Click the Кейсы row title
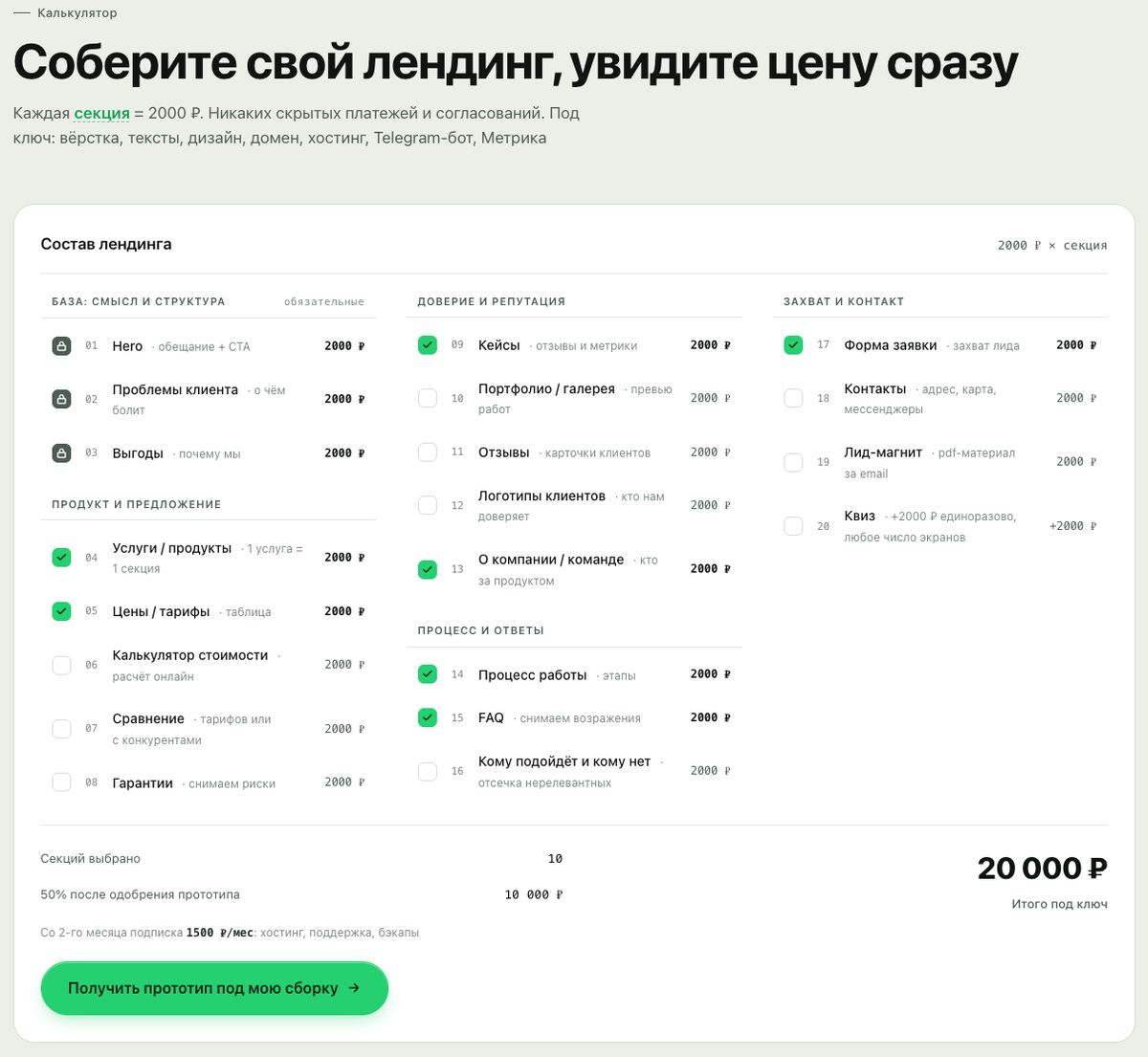 pyautogui.click(x=499, y=345)
